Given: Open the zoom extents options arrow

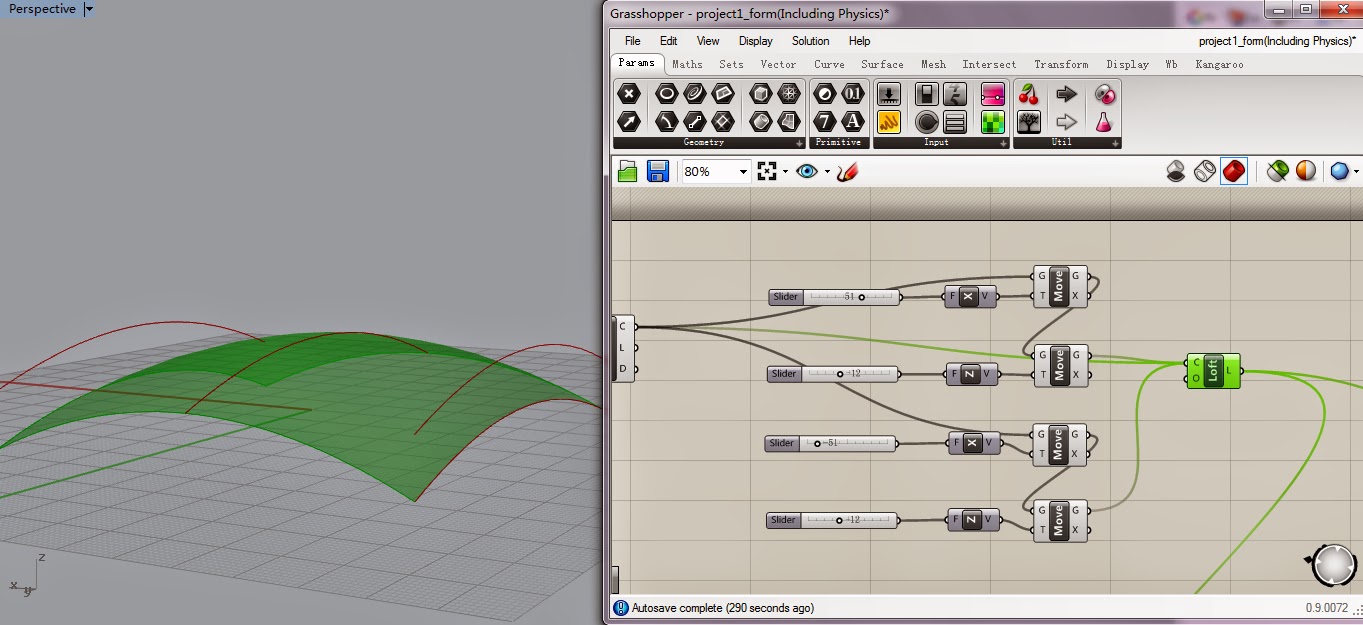Looking at the screenshot, I should [x=785, y=171].
